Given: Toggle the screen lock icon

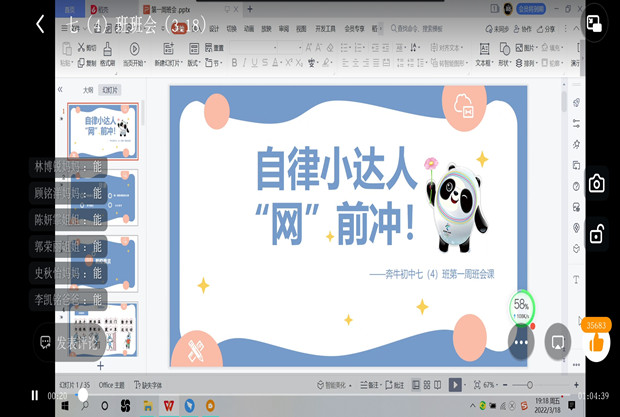Looking at the screenshot, I should coord(596,234).
